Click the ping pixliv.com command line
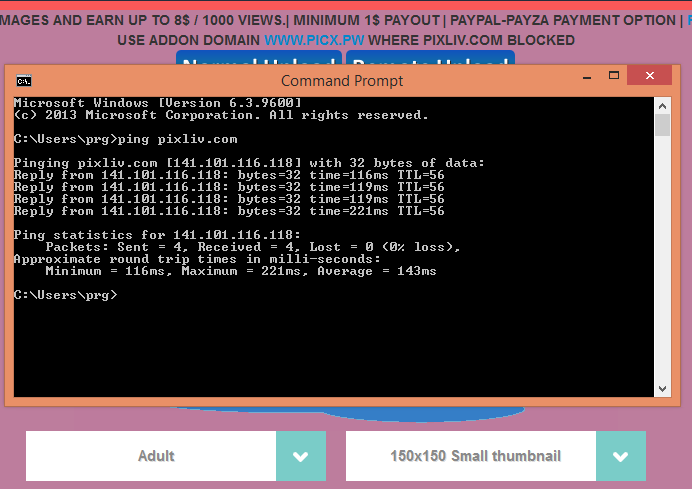This screenshot has width=692, height=489. pyautogui.click(x=126, y=139)
